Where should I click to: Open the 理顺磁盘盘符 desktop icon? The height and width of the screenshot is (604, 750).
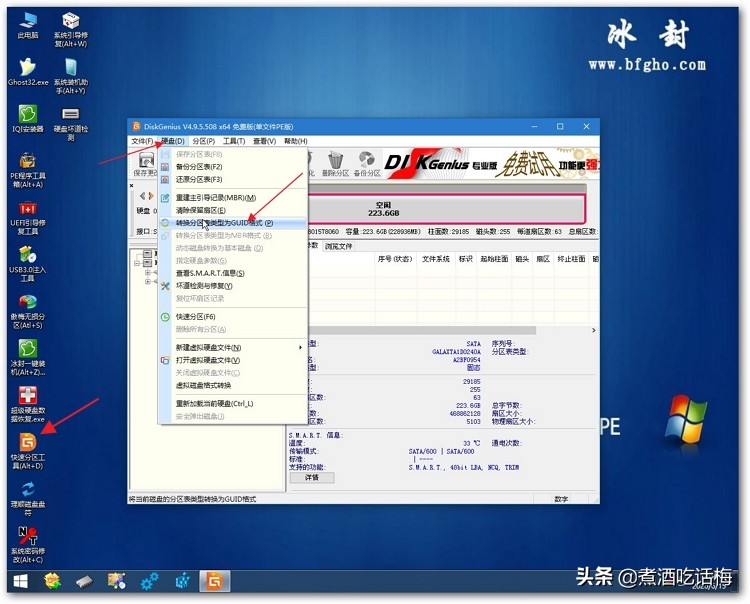pyautogui.click(x=28, y=498)
